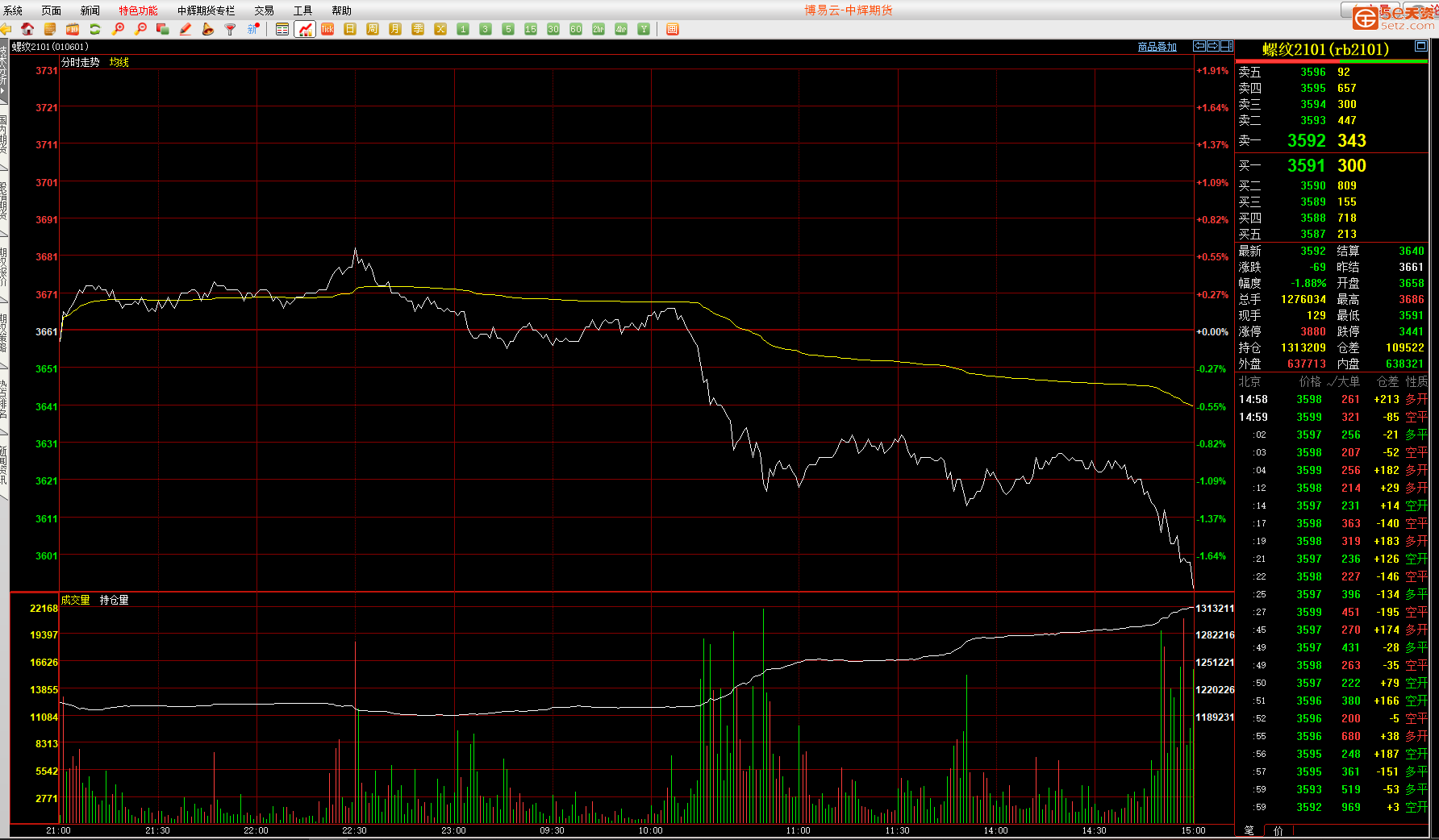Click the green refresh arrows icon
Viewport: 1439px width, 840px height.
[x=95, y=29]
